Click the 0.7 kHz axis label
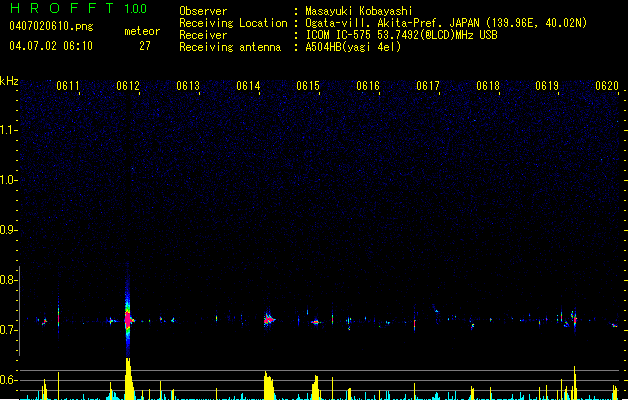629x400 pixels. (8, 330)
